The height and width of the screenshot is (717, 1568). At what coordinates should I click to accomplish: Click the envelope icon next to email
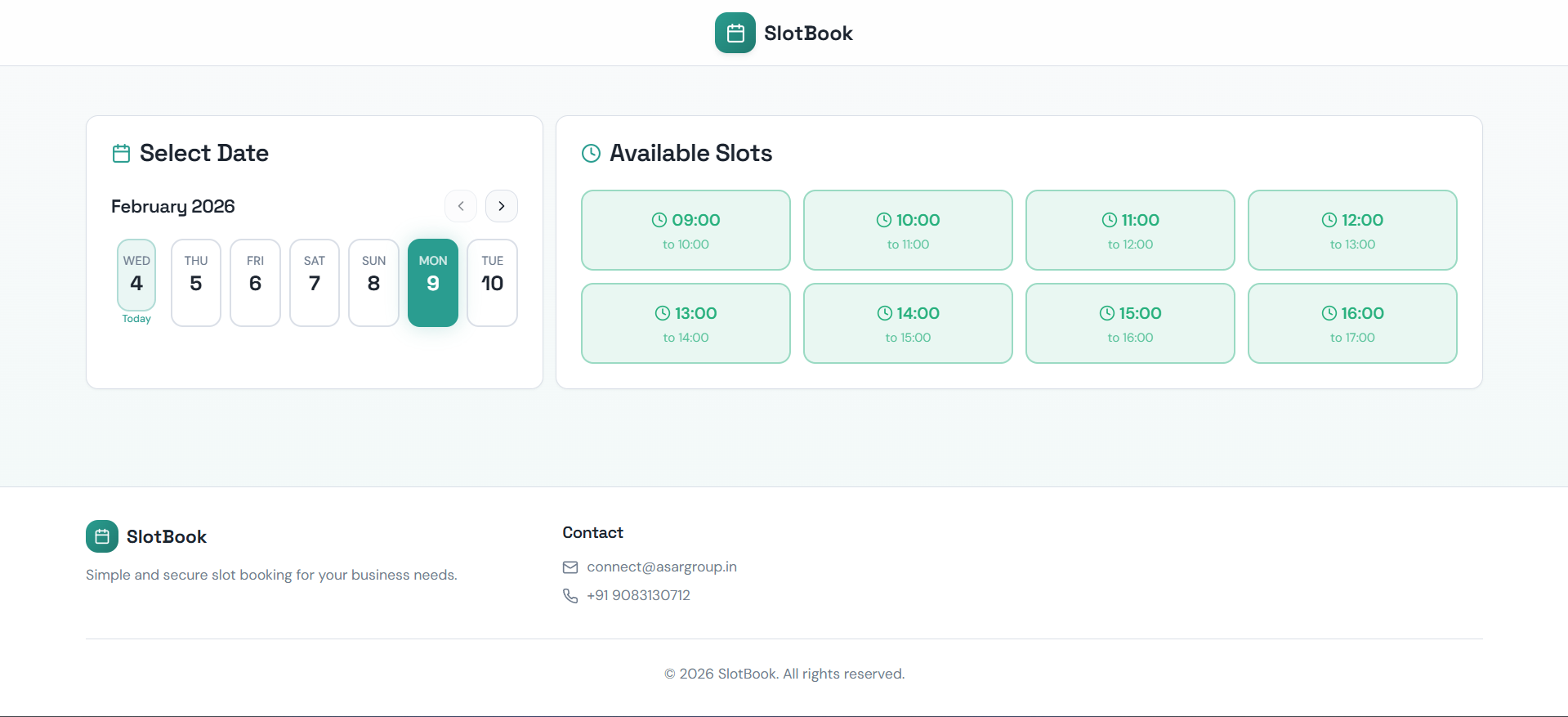pyautogui.click(x=570, y=567)
